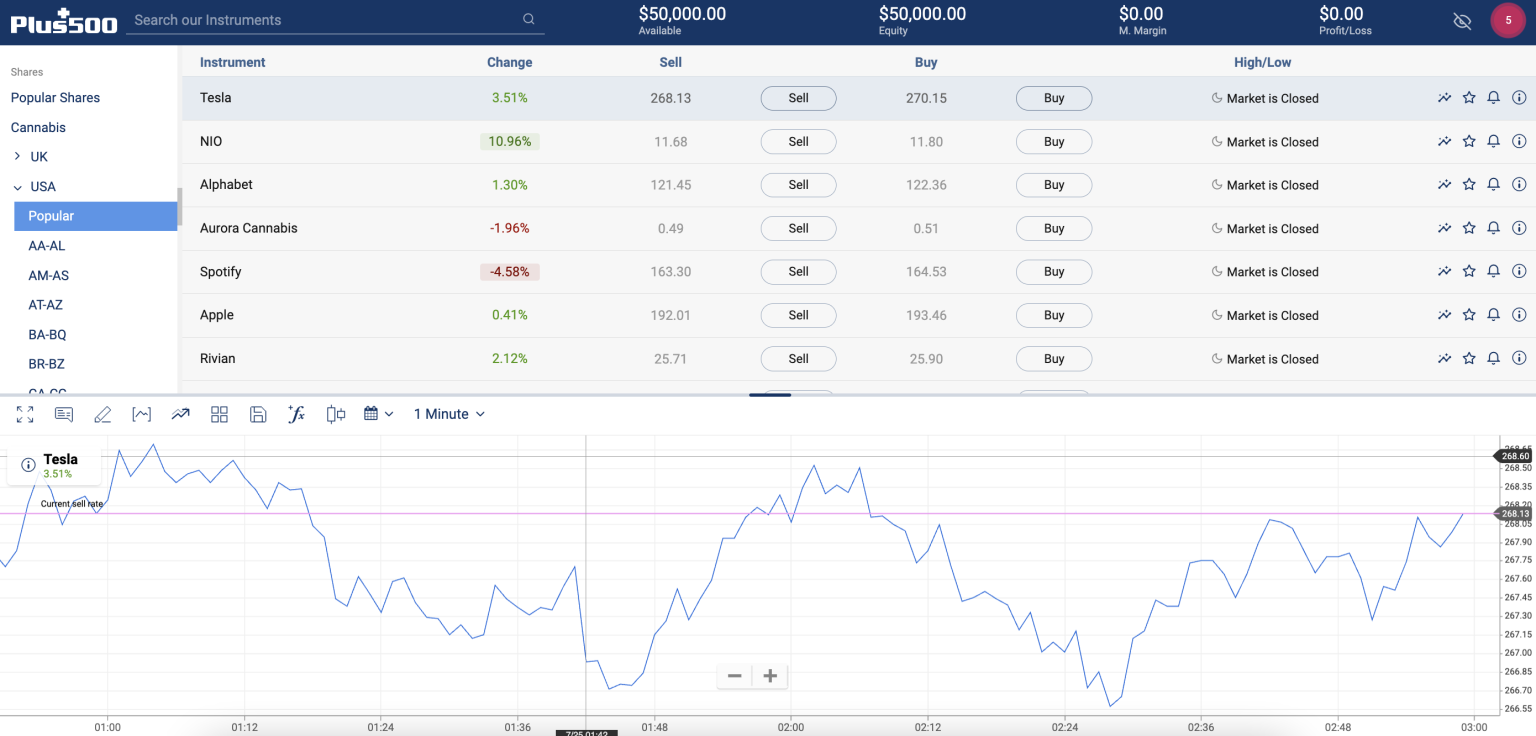The image size is (1536, 736).
Task: Click the Buy button for Spotify
Action: click(1053, 271)
